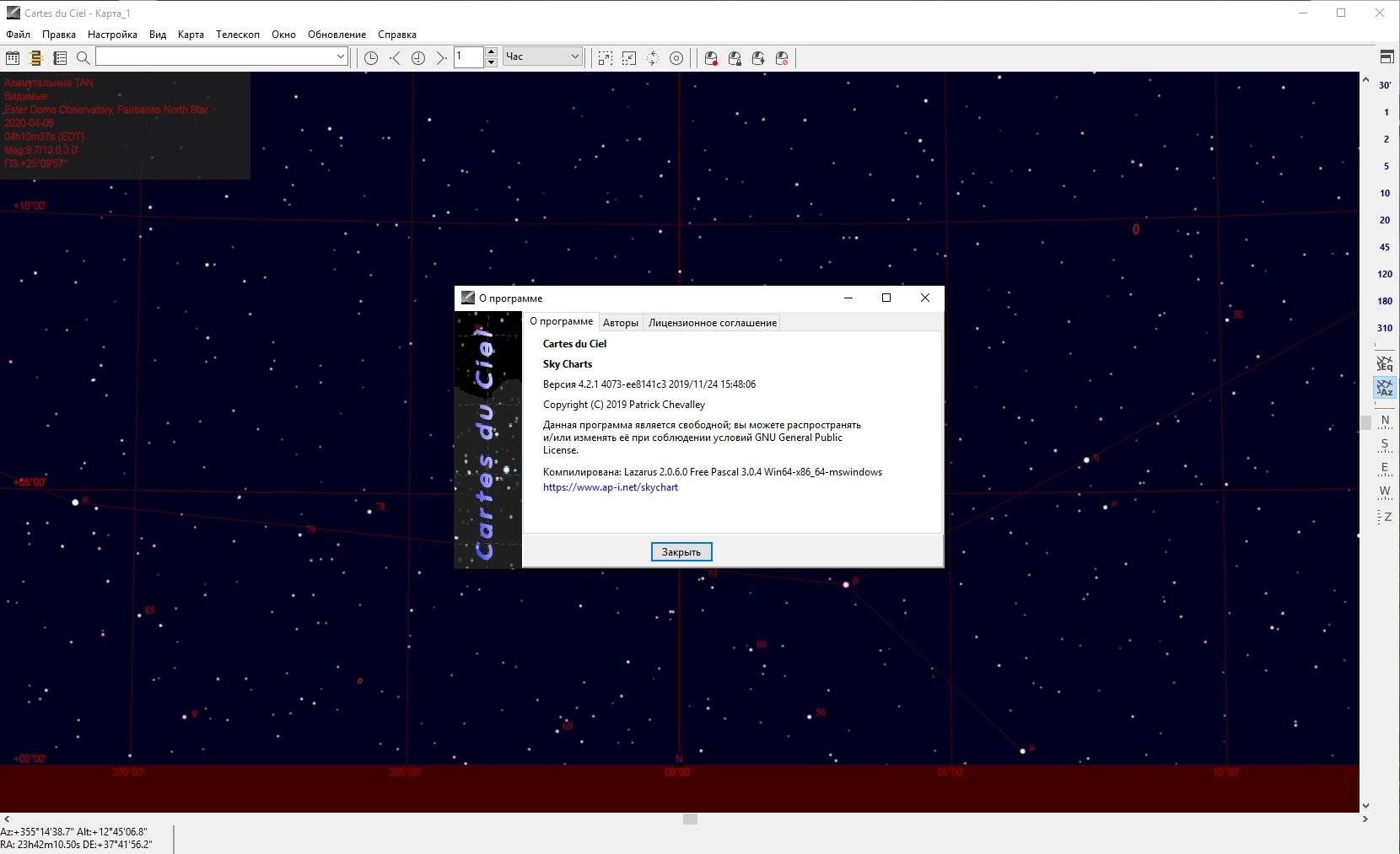
Task: Click the magnifier search icon
Action: coord(83,58)
